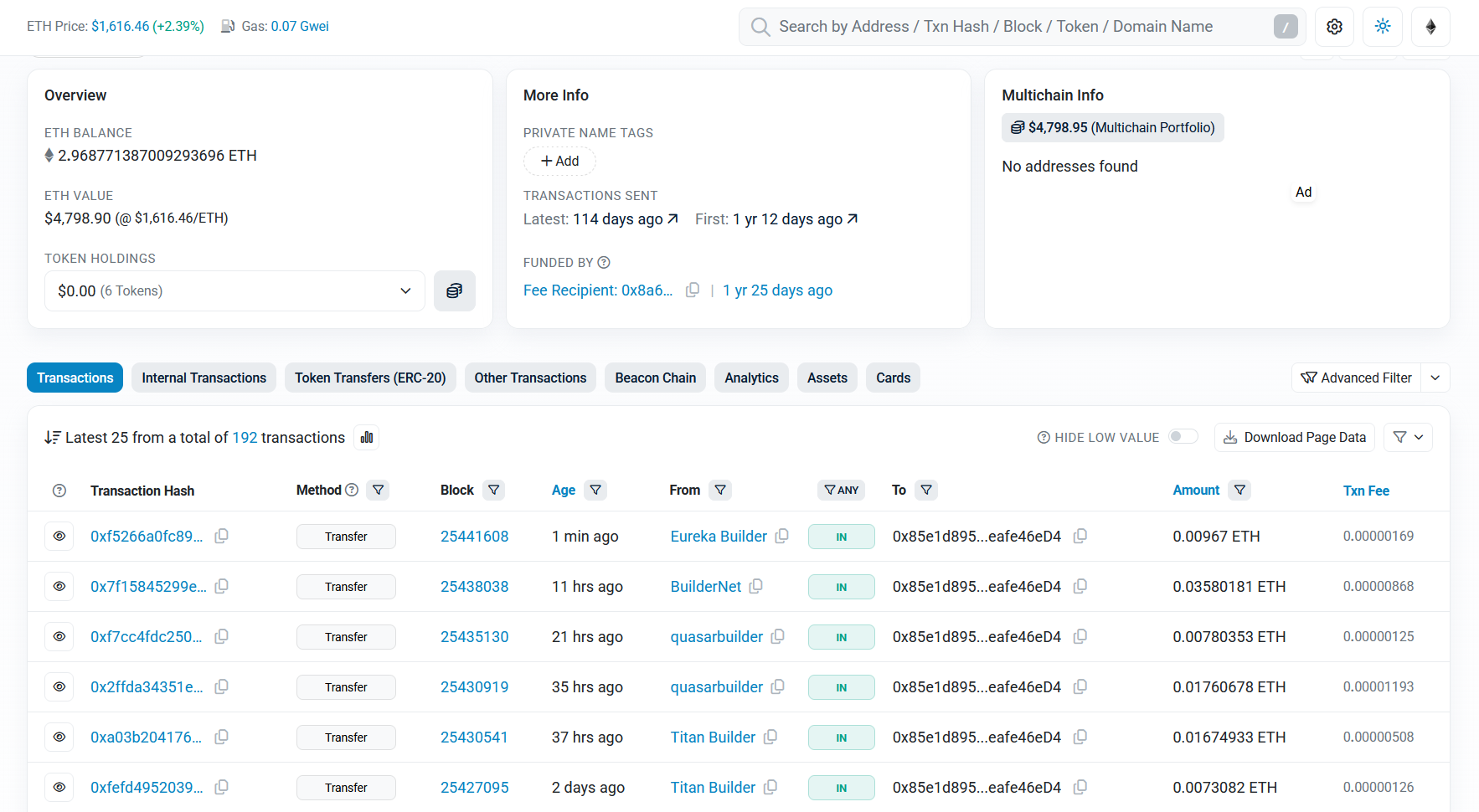Open Multichain Portfolio $4,798.95 badge
Viewport: 1479px width, 812px height.
(x=1113, y=127)
